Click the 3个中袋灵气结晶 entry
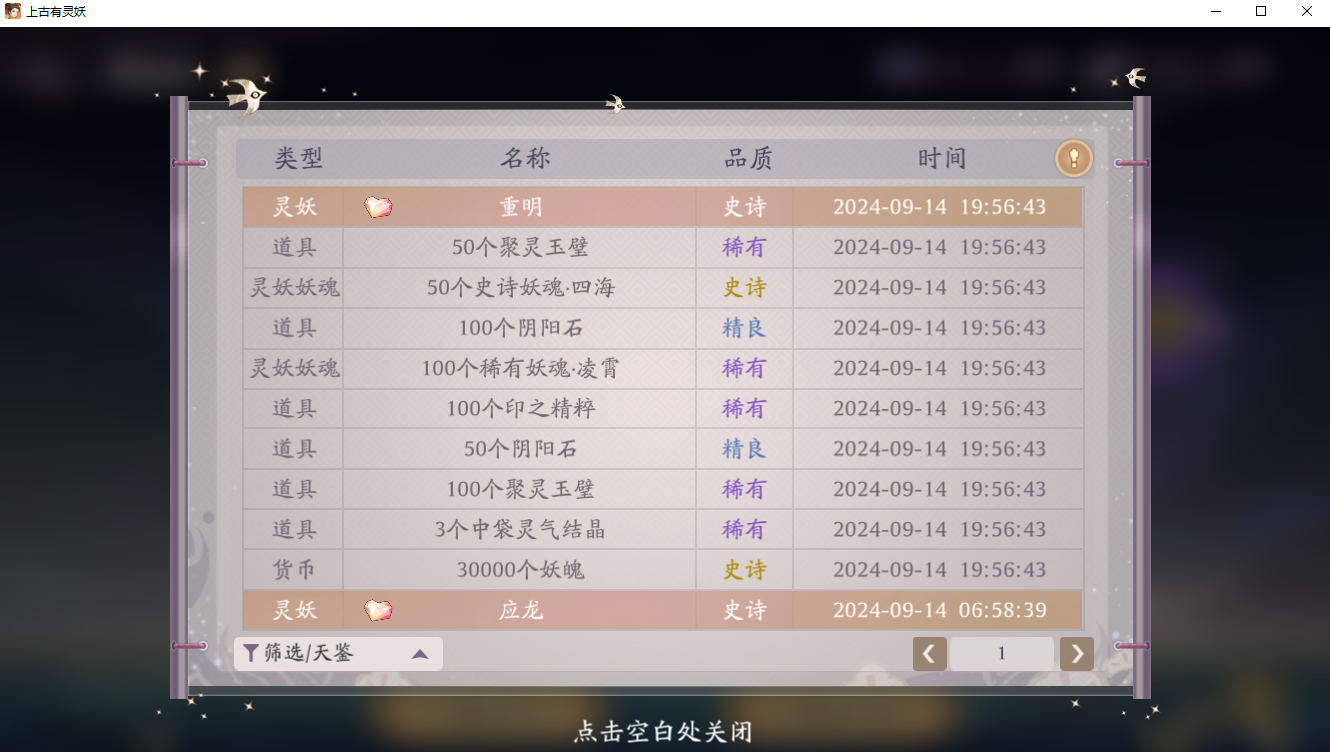 point(520,529)
